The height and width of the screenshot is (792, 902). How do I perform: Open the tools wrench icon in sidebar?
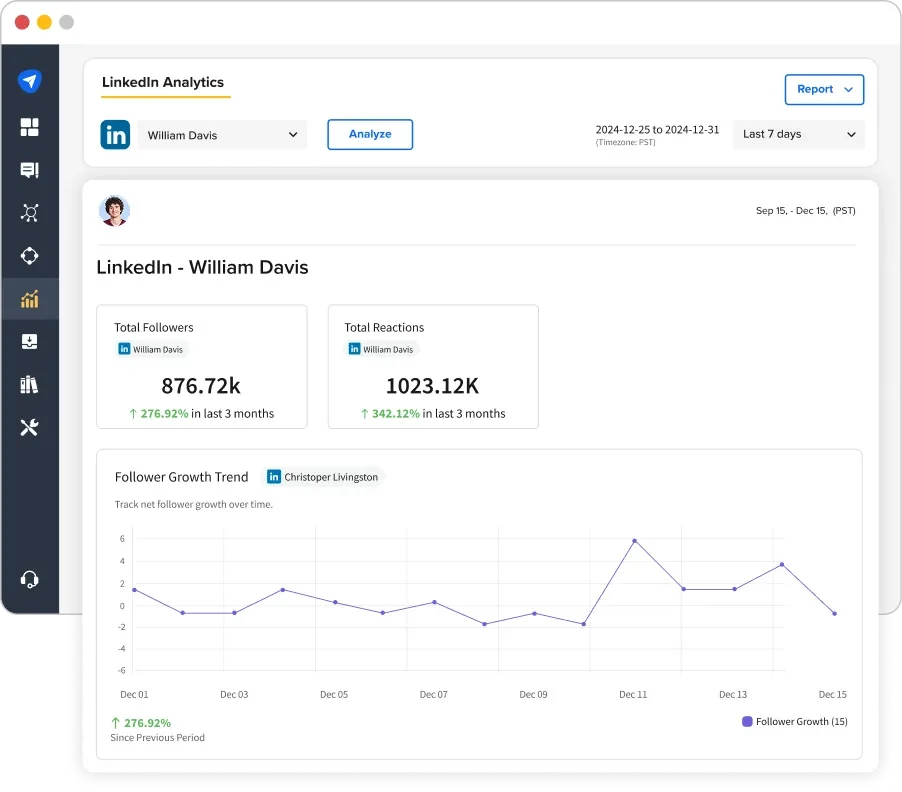tap(29, 427)
